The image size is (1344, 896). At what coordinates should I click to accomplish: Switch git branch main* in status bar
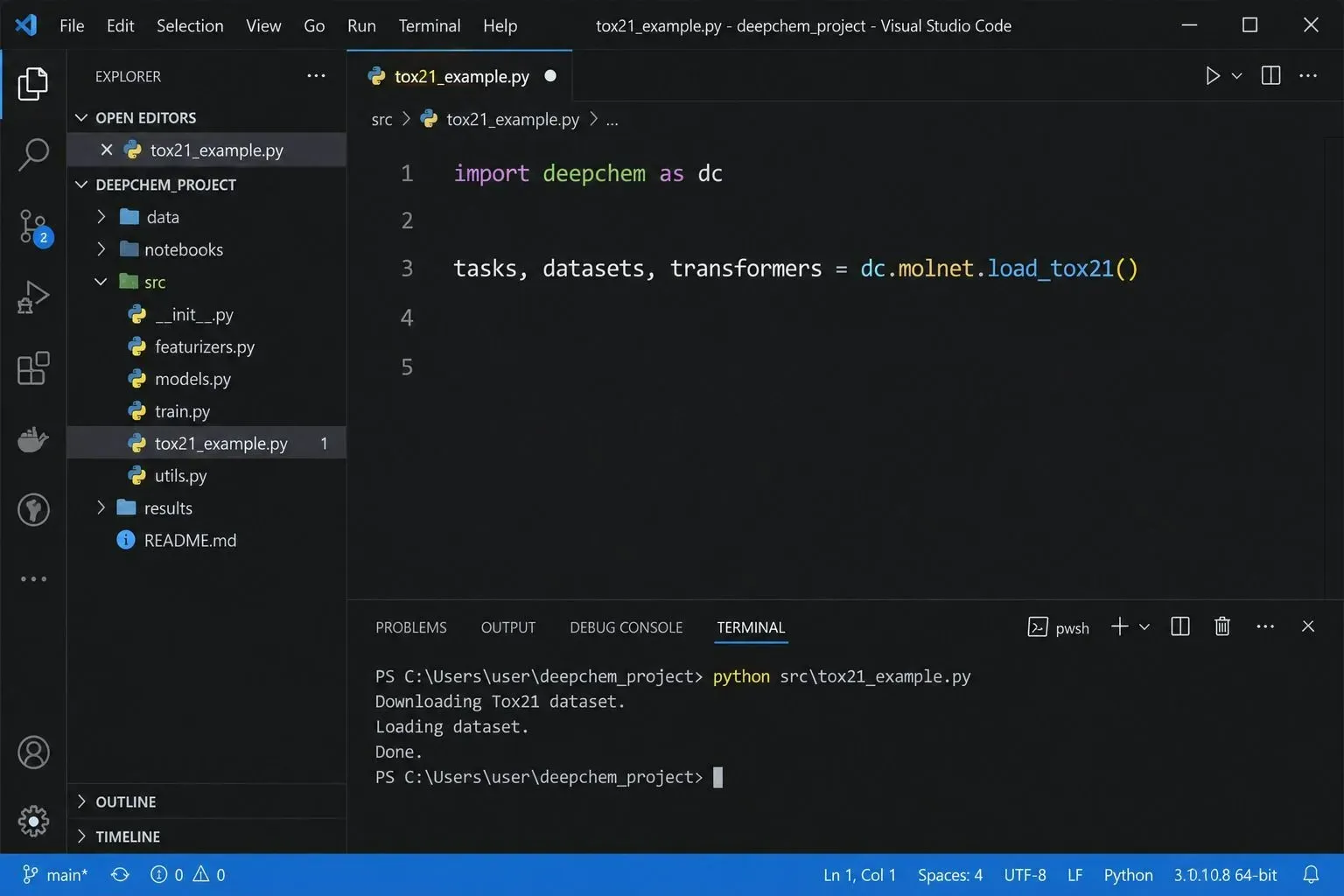point(54,875)
